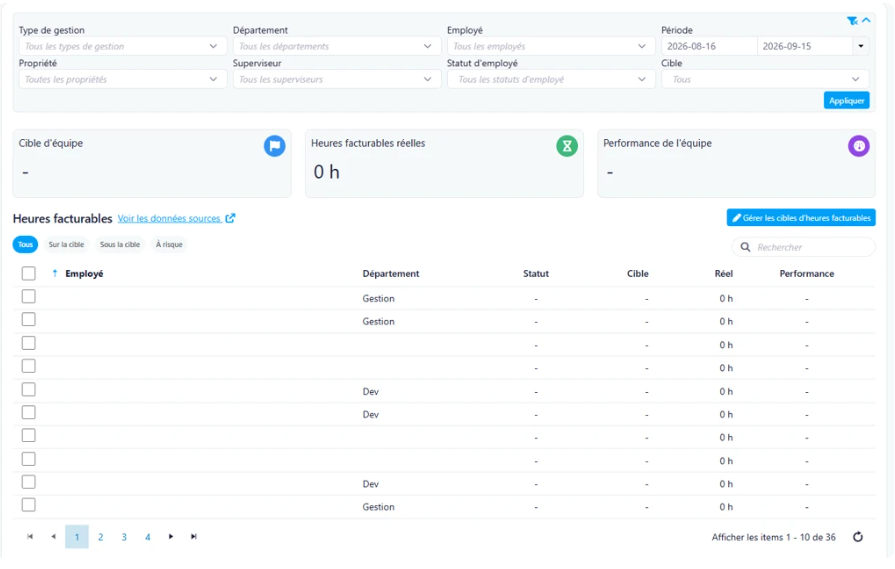Click the Appliquer button
Viewport: 895px width, 569px height.
point(846,100)
